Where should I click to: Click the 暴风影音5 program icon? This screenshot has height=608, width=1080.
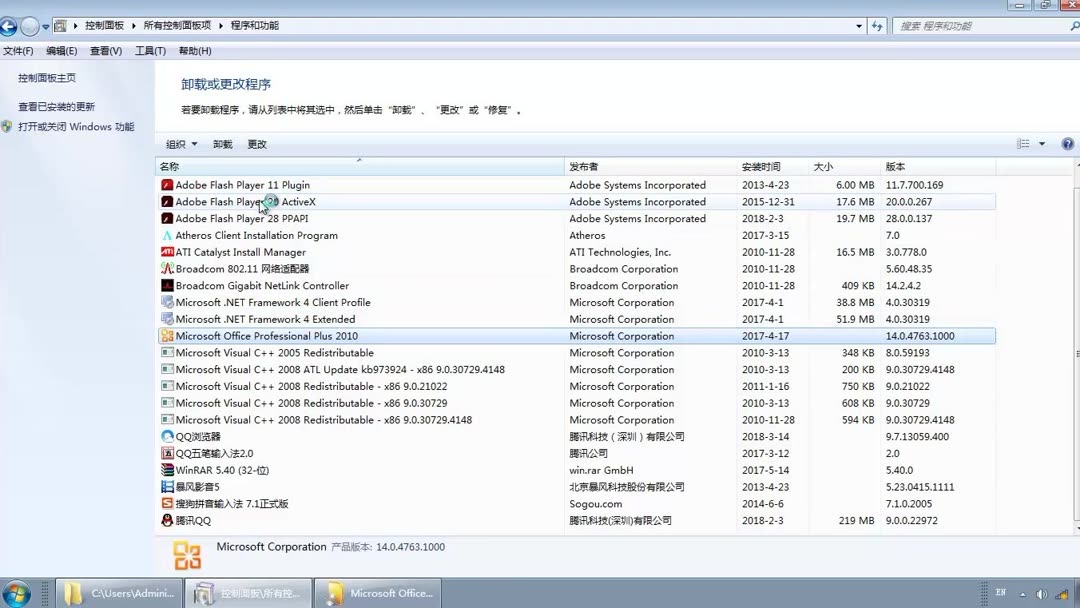pos(169,487)
